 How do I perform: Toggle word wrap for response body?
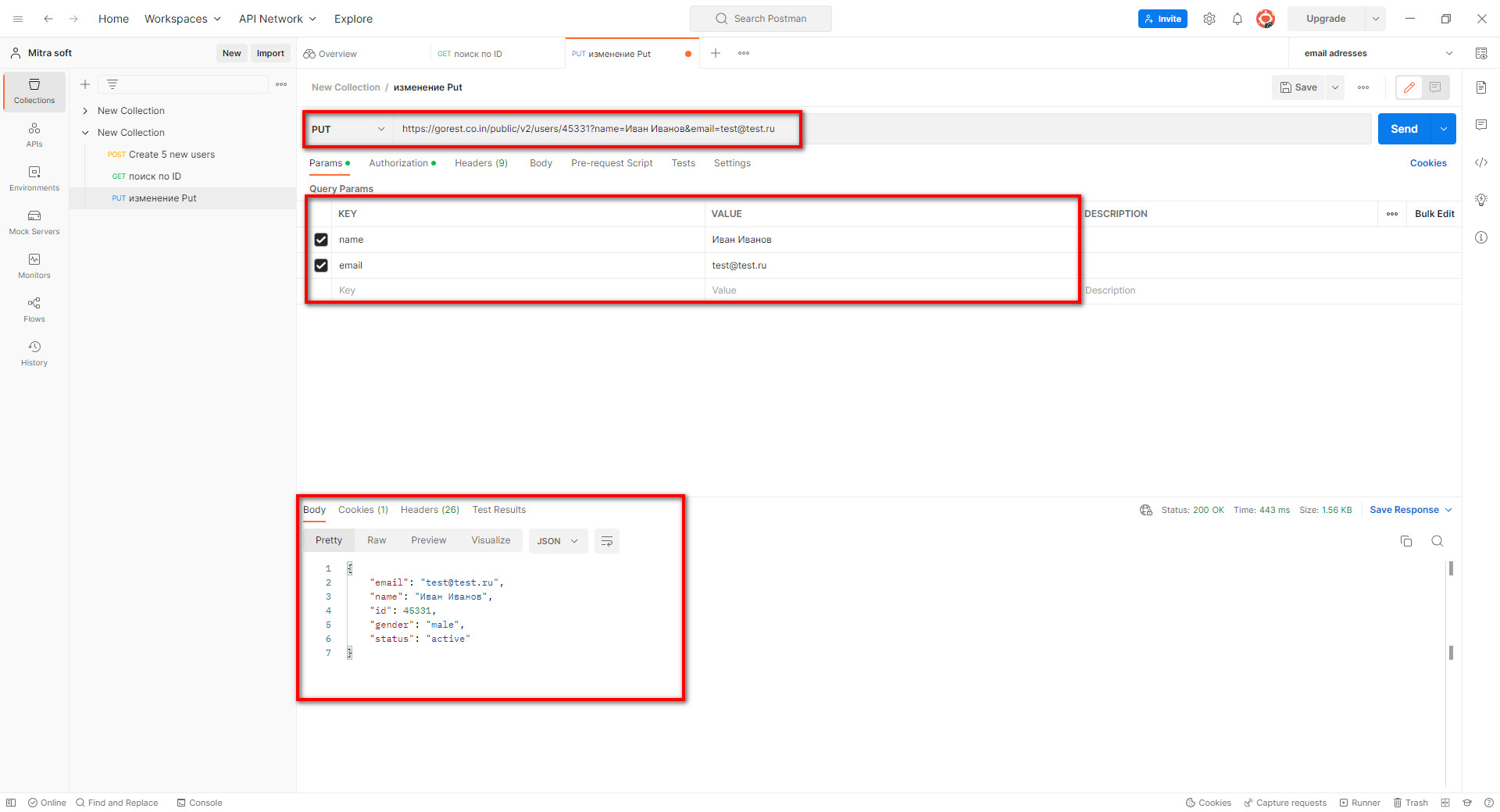(607, 541)
